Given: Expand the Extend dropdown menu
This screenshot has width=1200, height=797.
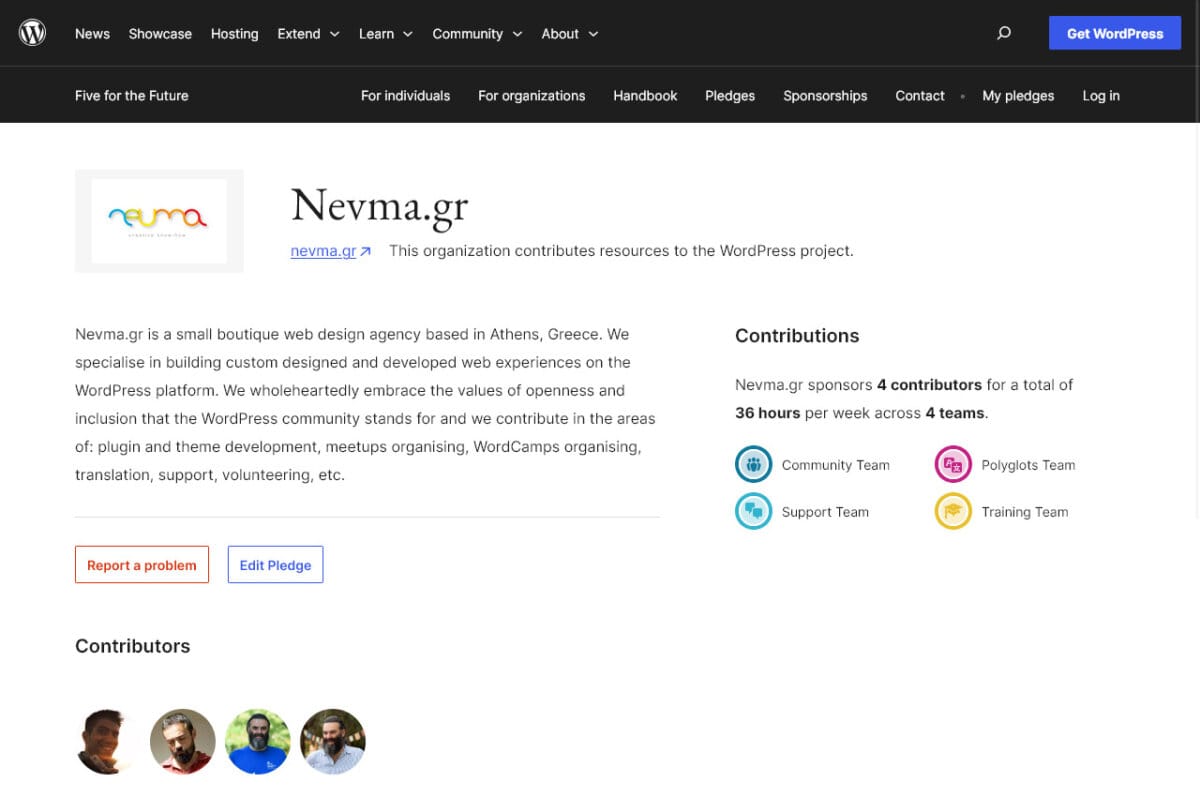Looking at the screenshot, I should [308, 33].
